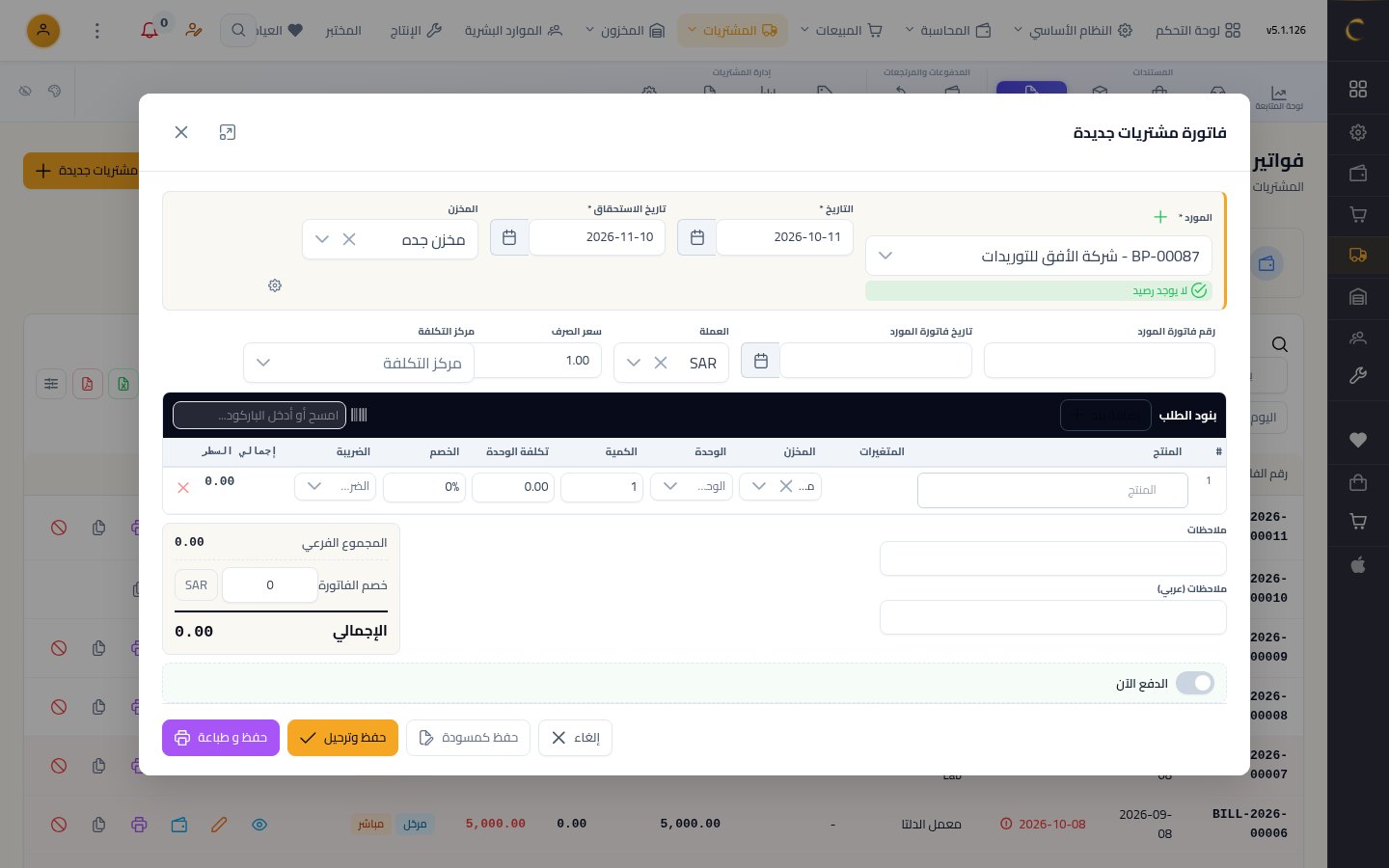The height and width of the screenshot is (868, 1389).
Task: Open the المحاسبة top menu
Action: coord(948,31)
